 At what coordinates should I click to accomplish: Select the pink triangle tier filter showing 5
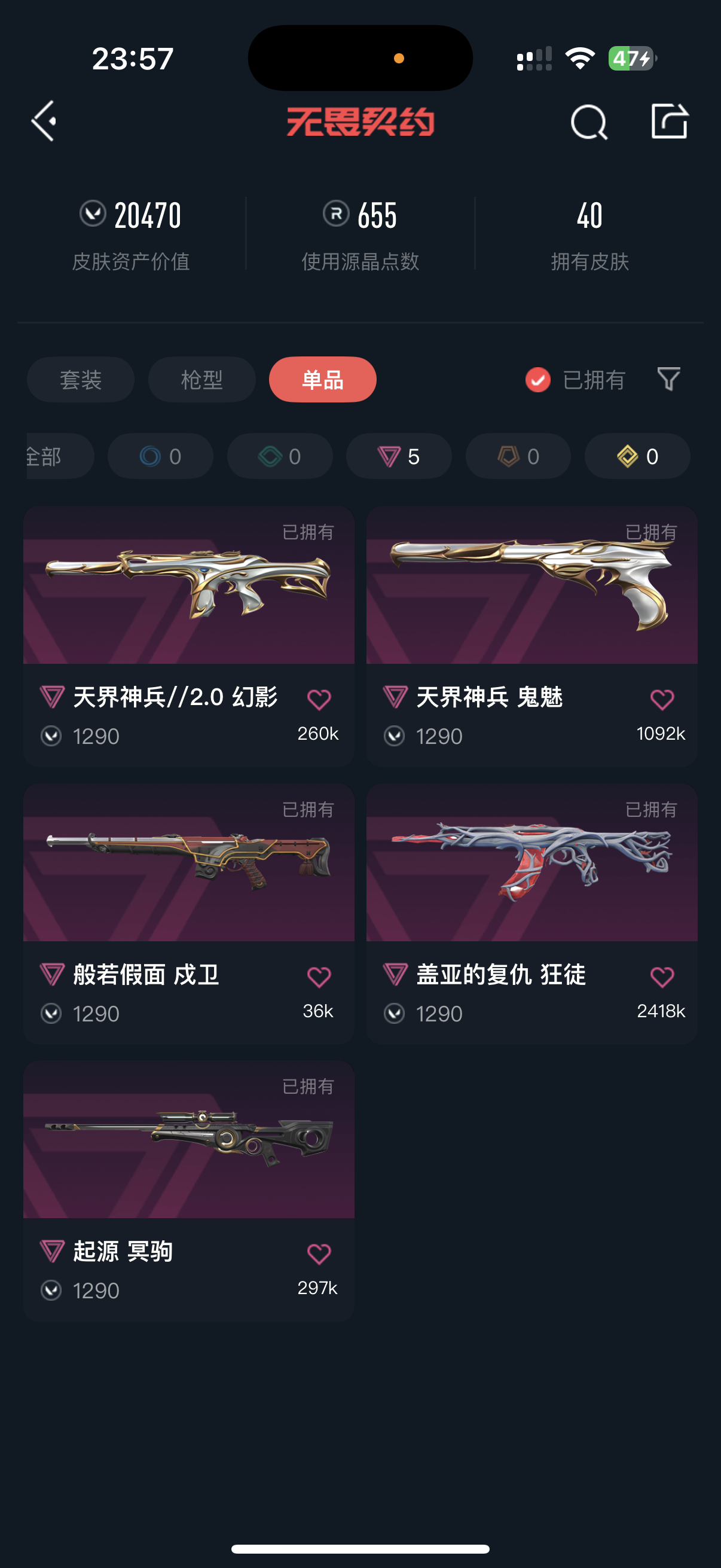(399, 456)
